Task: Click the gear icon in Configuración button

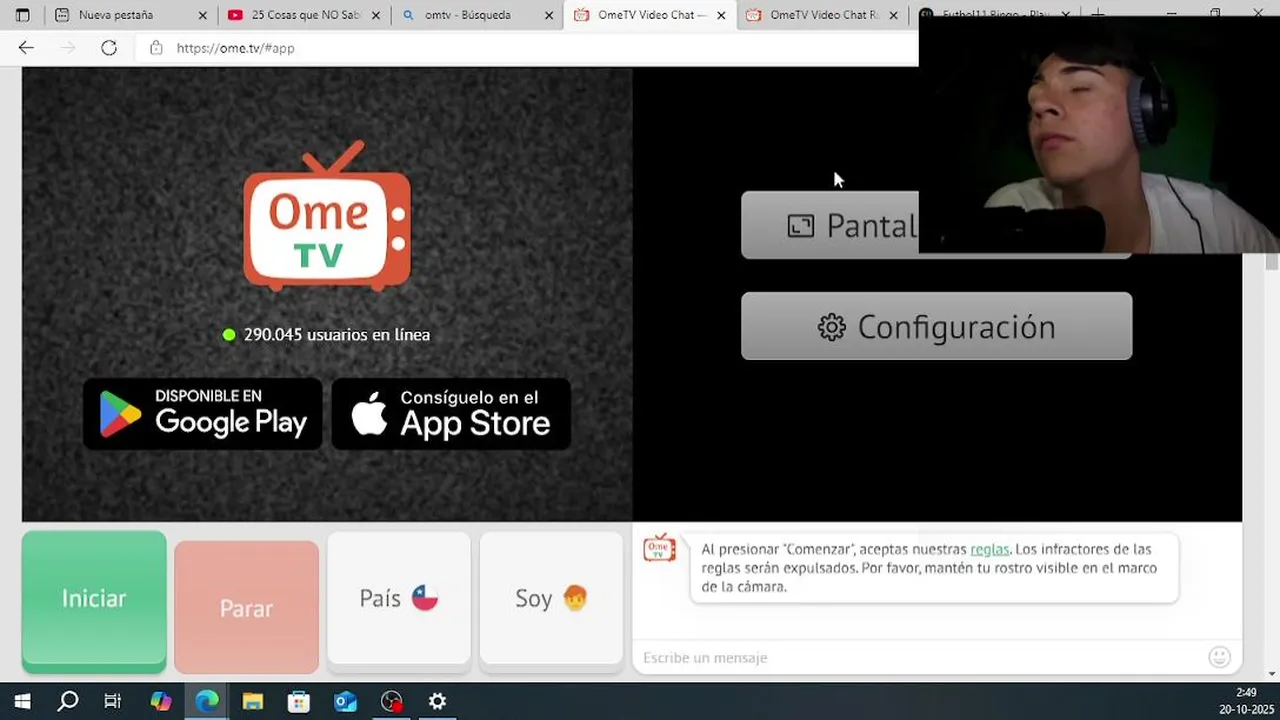Action: point(832,327)
